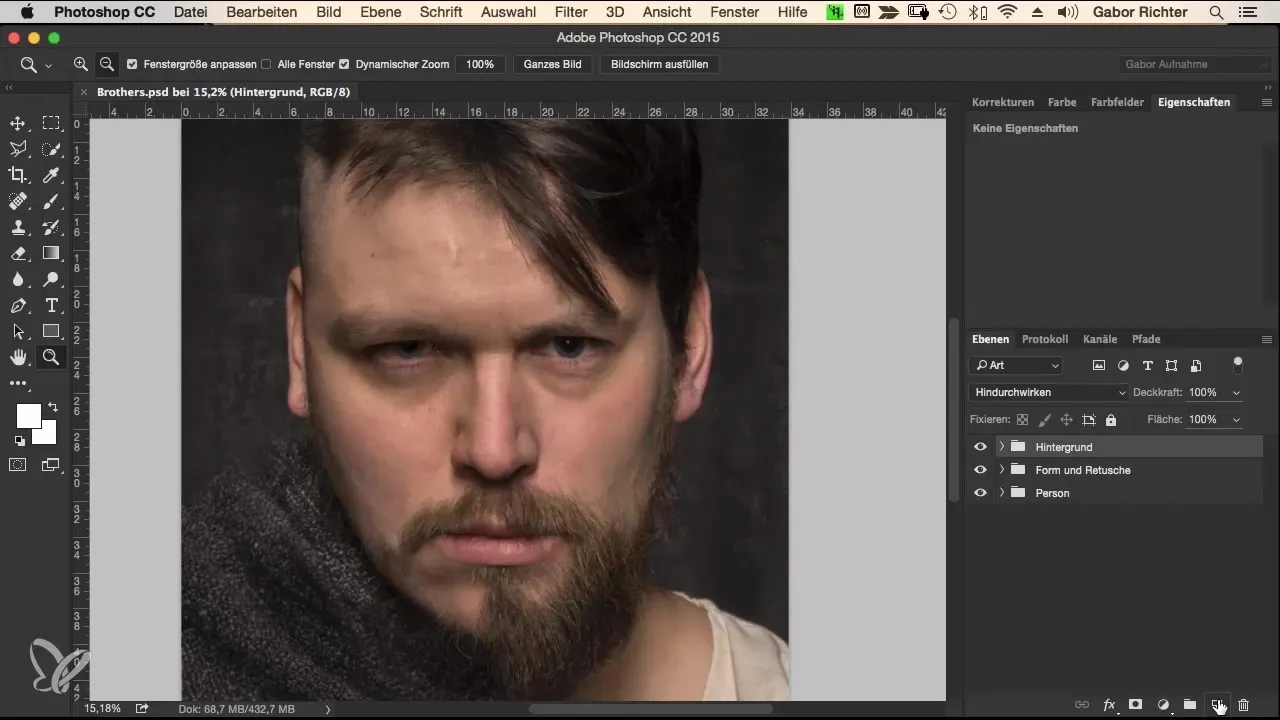Select the Pen tool
Viewport: 1280px width, 720px height.
coord(18,305)
